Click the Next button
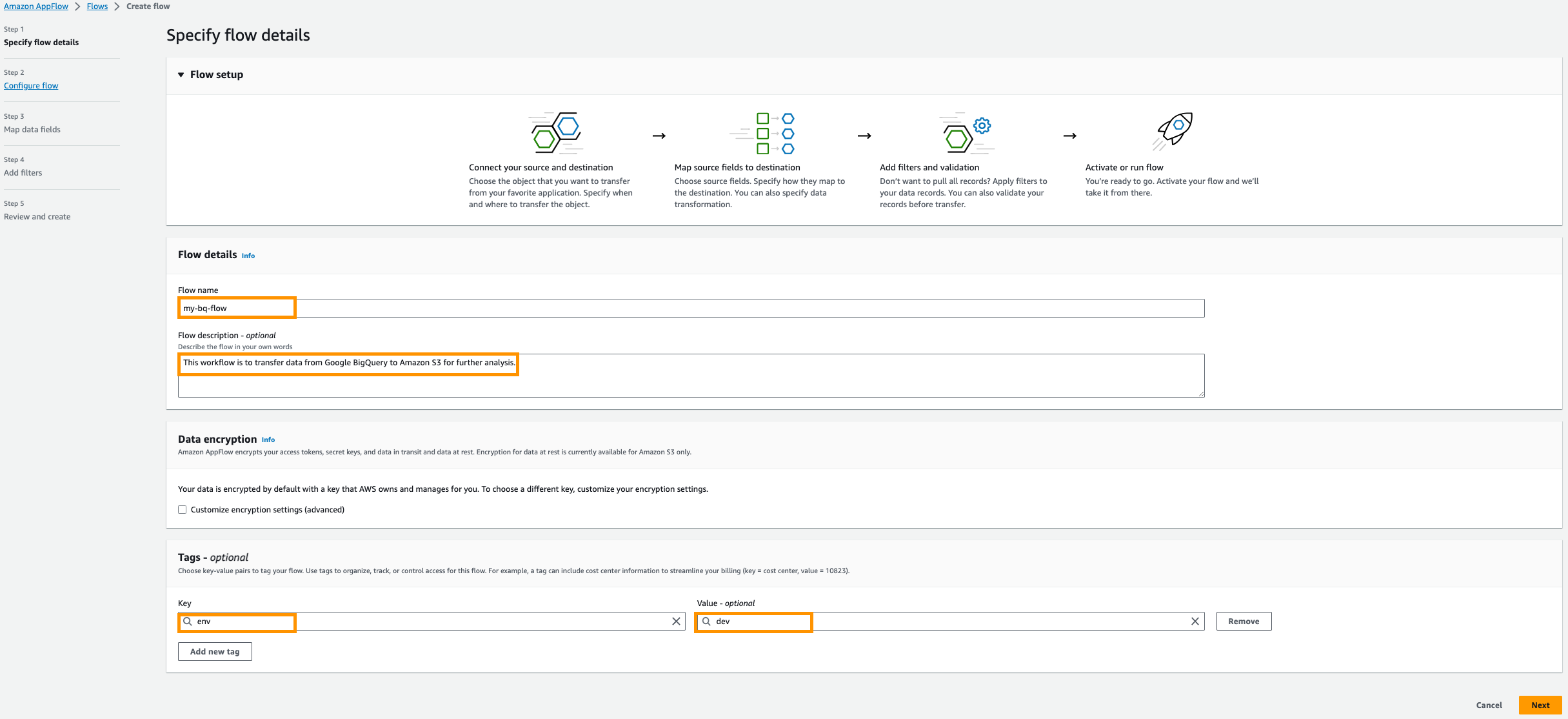 (x=1540, y=705)
